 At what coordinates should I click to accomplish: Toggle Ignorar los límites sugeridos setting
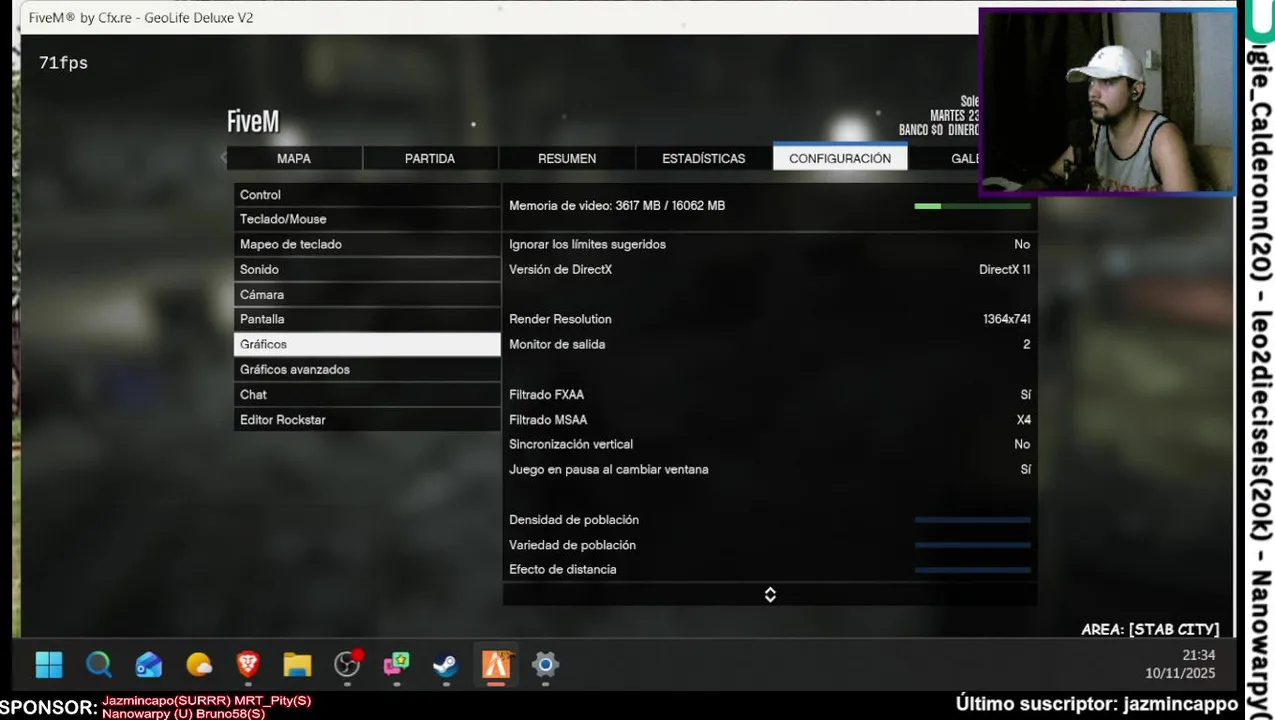(x=769, y=244)
